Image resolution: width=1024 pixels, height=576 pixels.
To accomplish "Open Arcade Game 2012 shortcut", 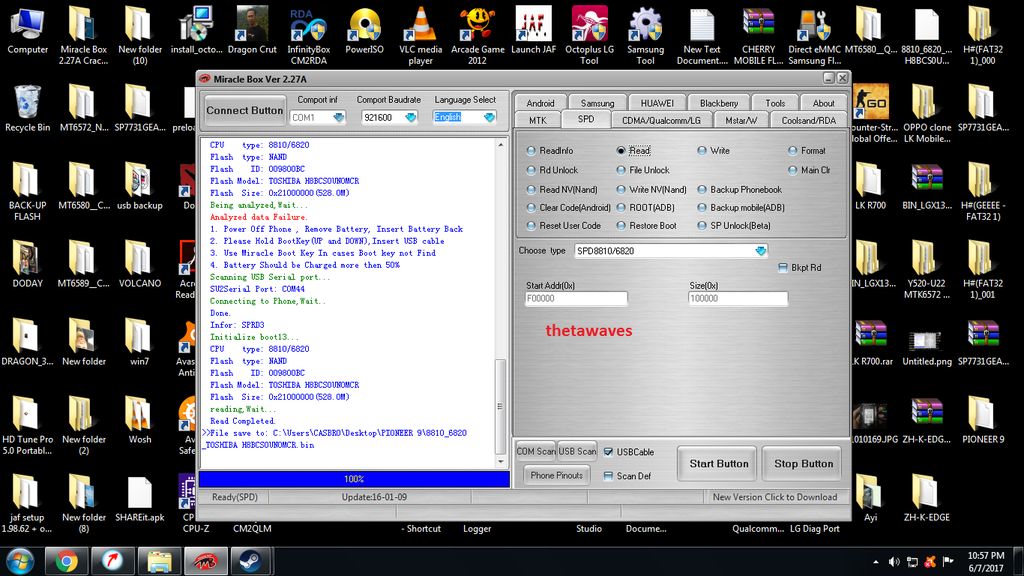I will coord(477,36).
